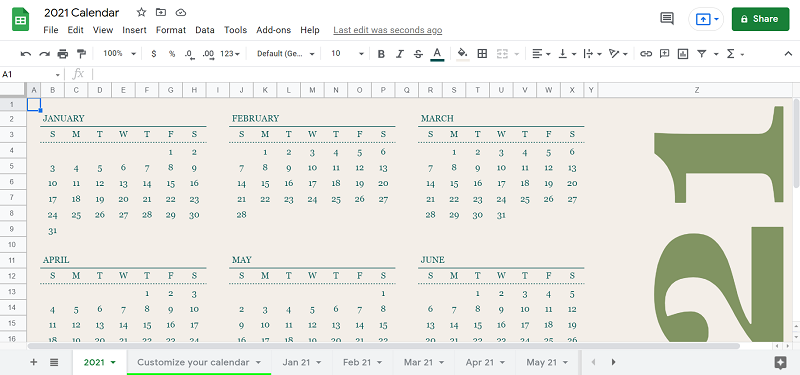Open the zoom 100% dropdown
The image size is (800, 375).
119,54
